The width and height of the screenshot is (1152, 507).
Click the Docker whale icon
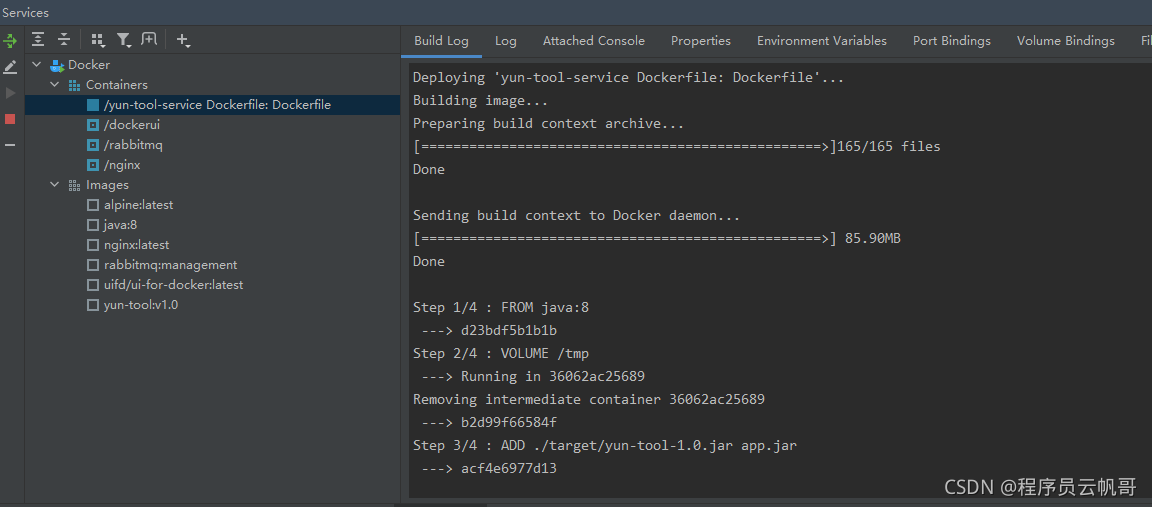(57, 65)
